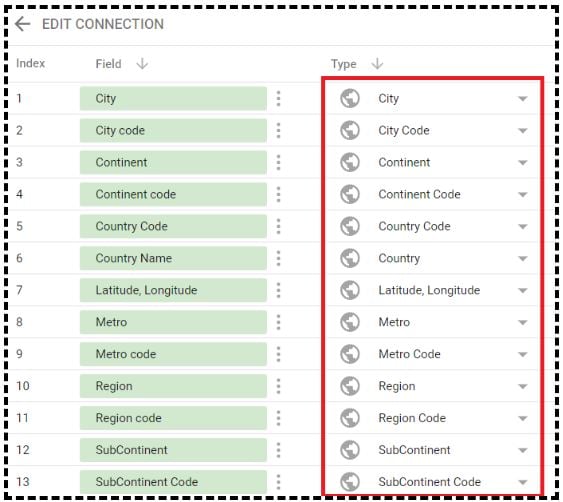Expand the Country type dropdown
Viewport: 563px width, 502px height.
[x=523, y=259]
